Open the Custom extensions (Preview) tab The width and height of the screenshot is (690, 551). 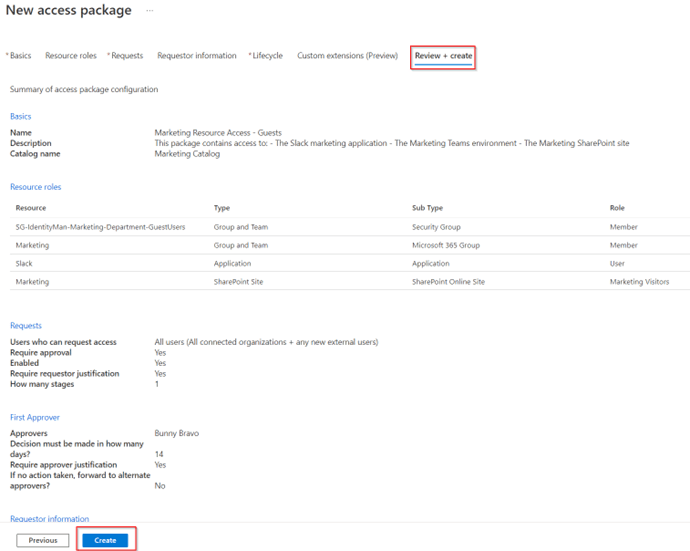[347, 56]
